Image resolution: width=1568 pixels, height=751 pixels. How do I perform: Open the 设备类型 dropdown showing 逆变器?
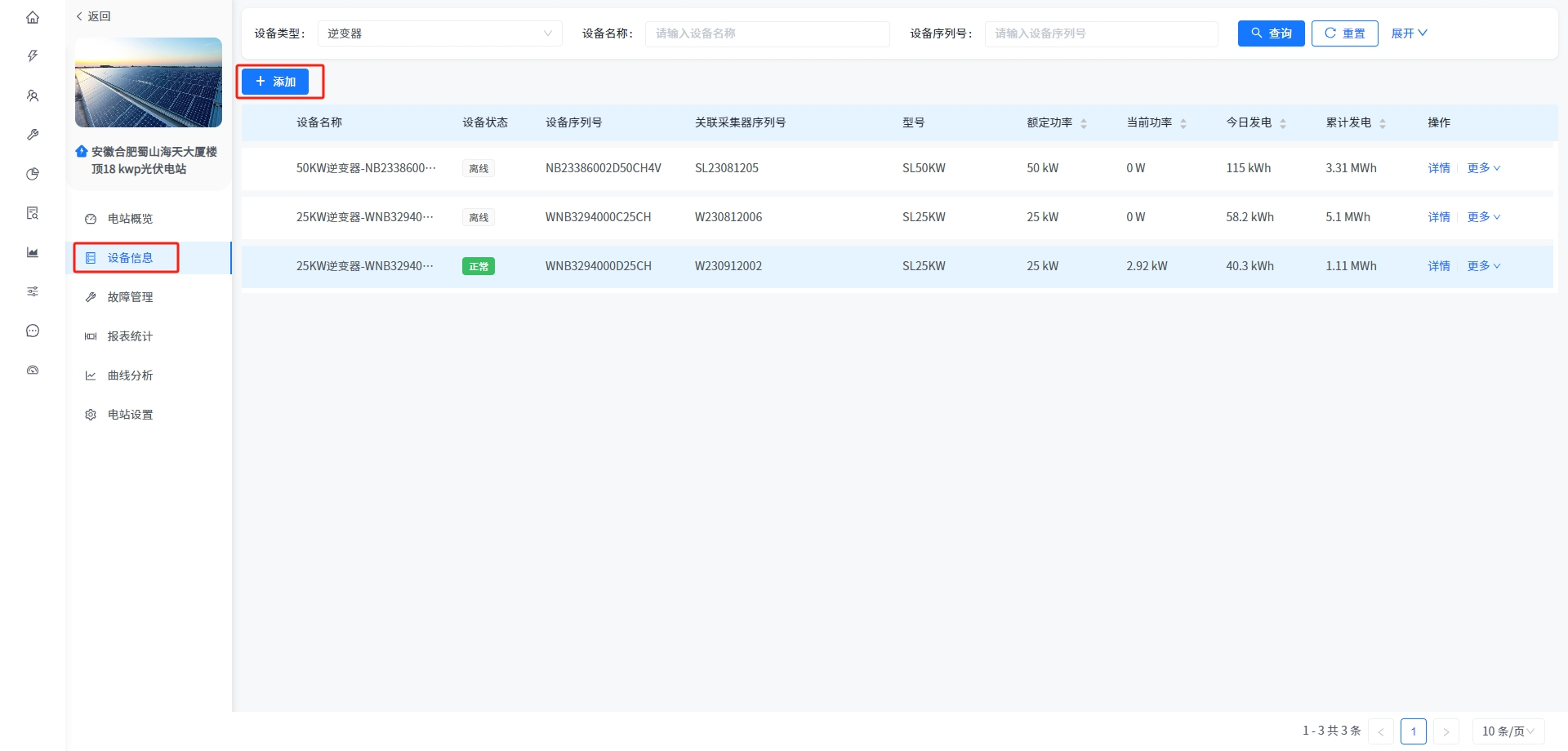(439, 33)
